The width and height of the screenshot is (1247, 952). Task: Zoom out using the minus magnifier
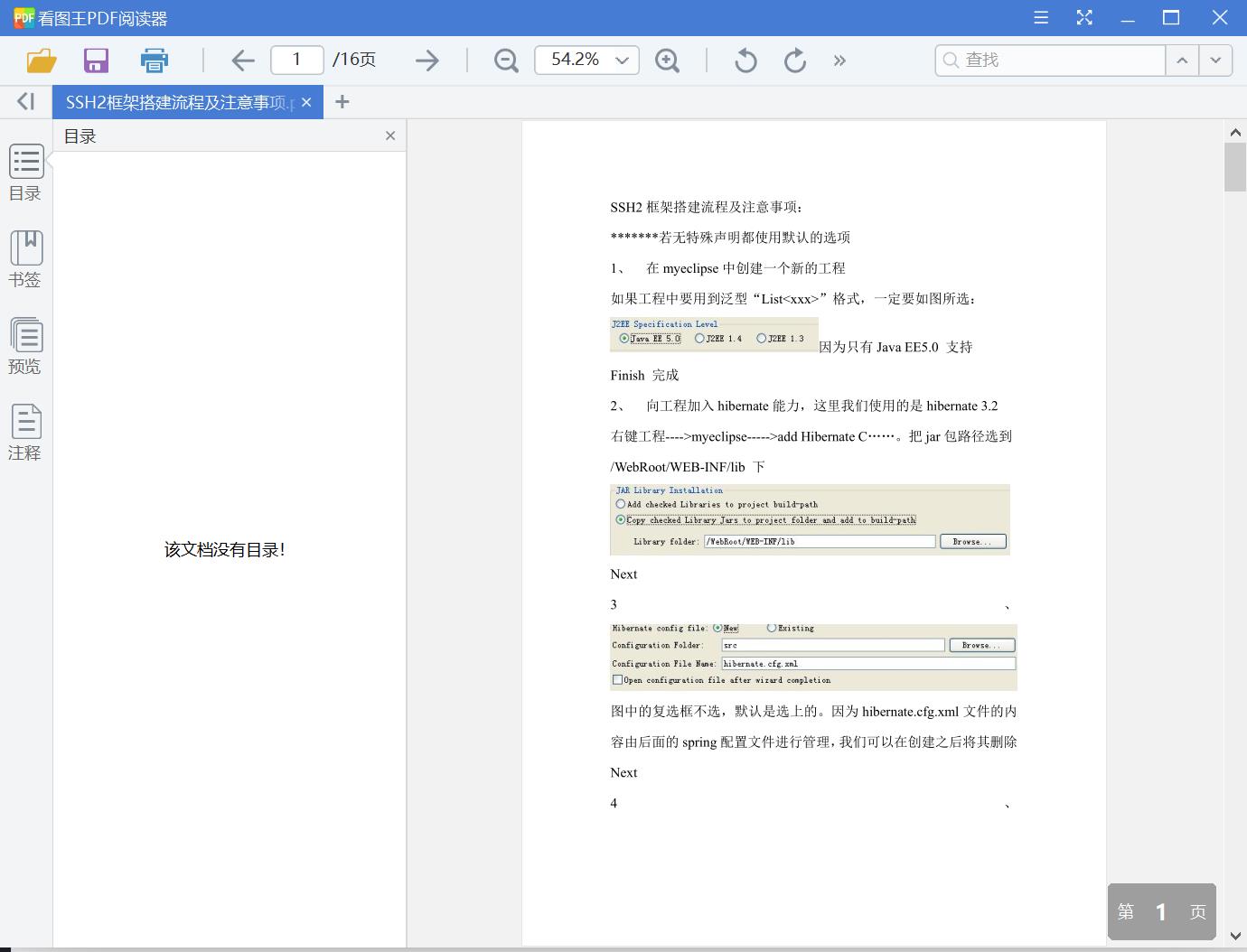click(506, 61)
